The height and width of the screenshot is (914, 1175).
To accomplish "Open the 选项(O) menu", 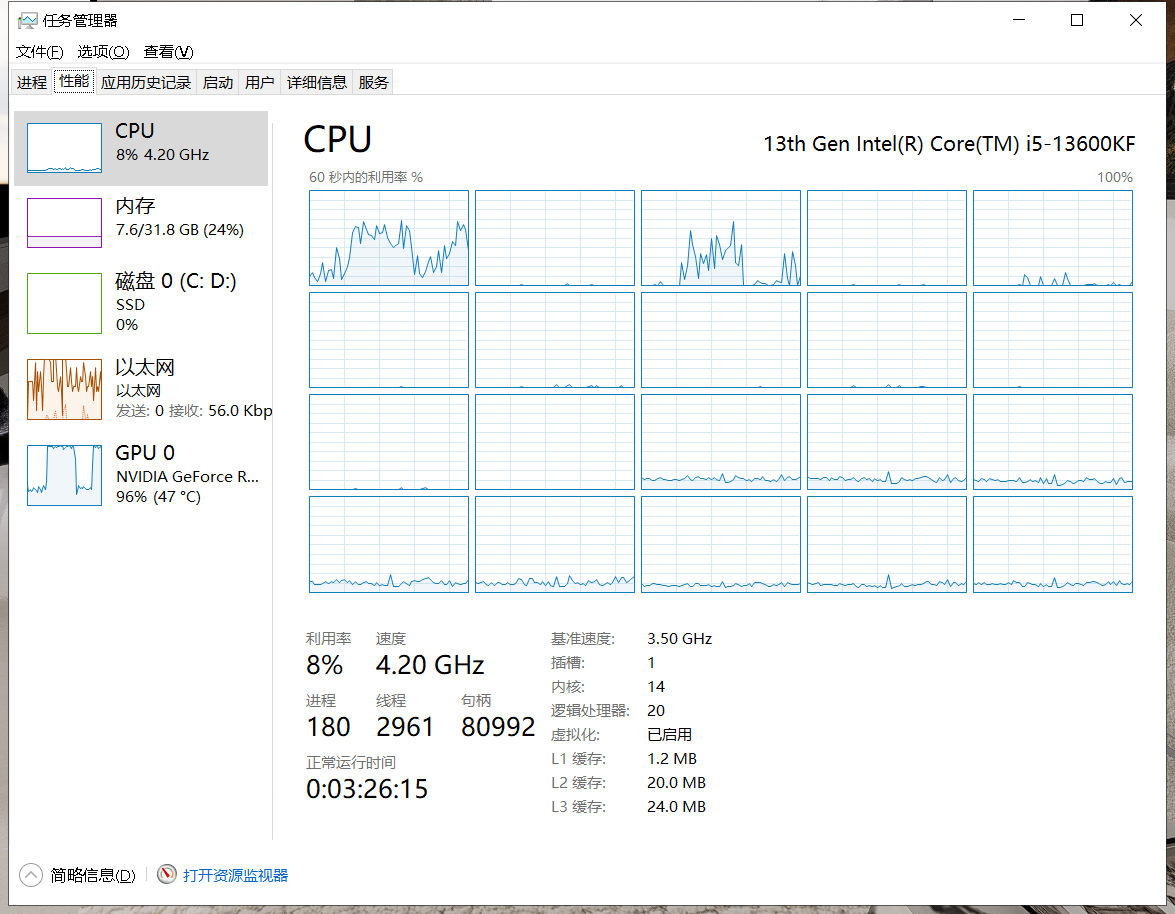I will [103, 52].
